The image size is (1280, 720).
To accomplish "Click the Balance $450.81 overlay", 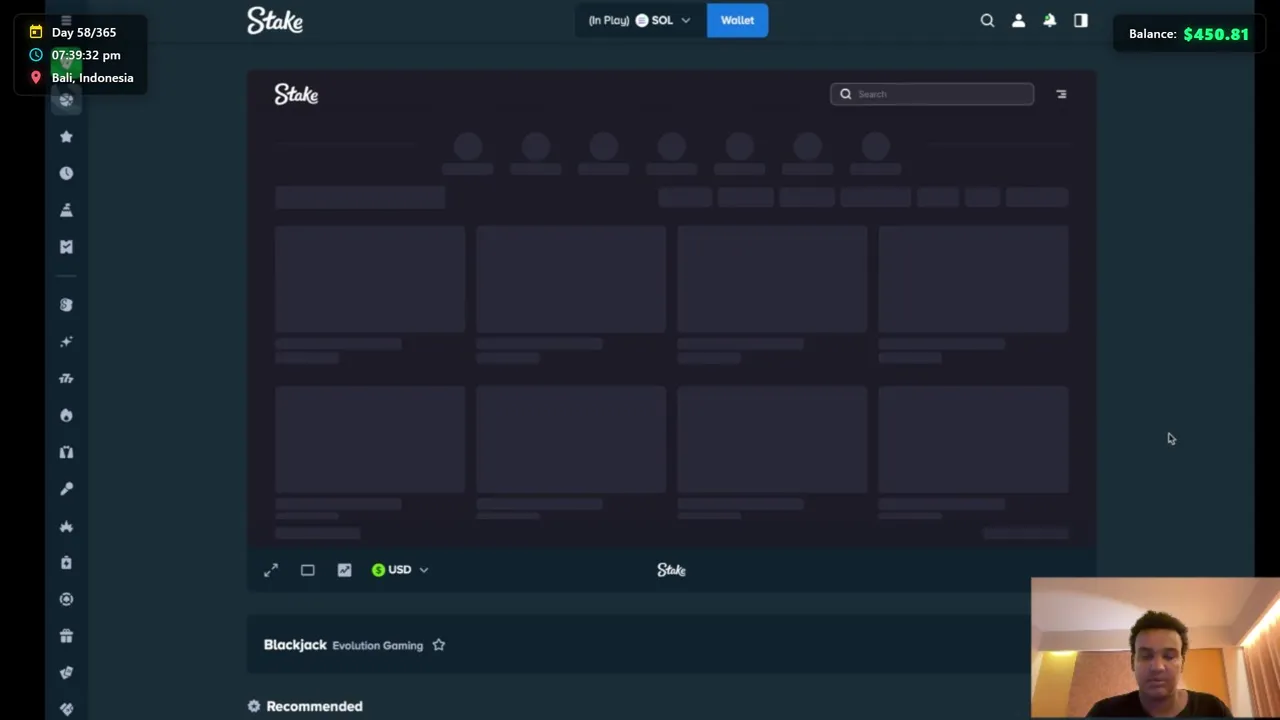I will coord(1188,34).
